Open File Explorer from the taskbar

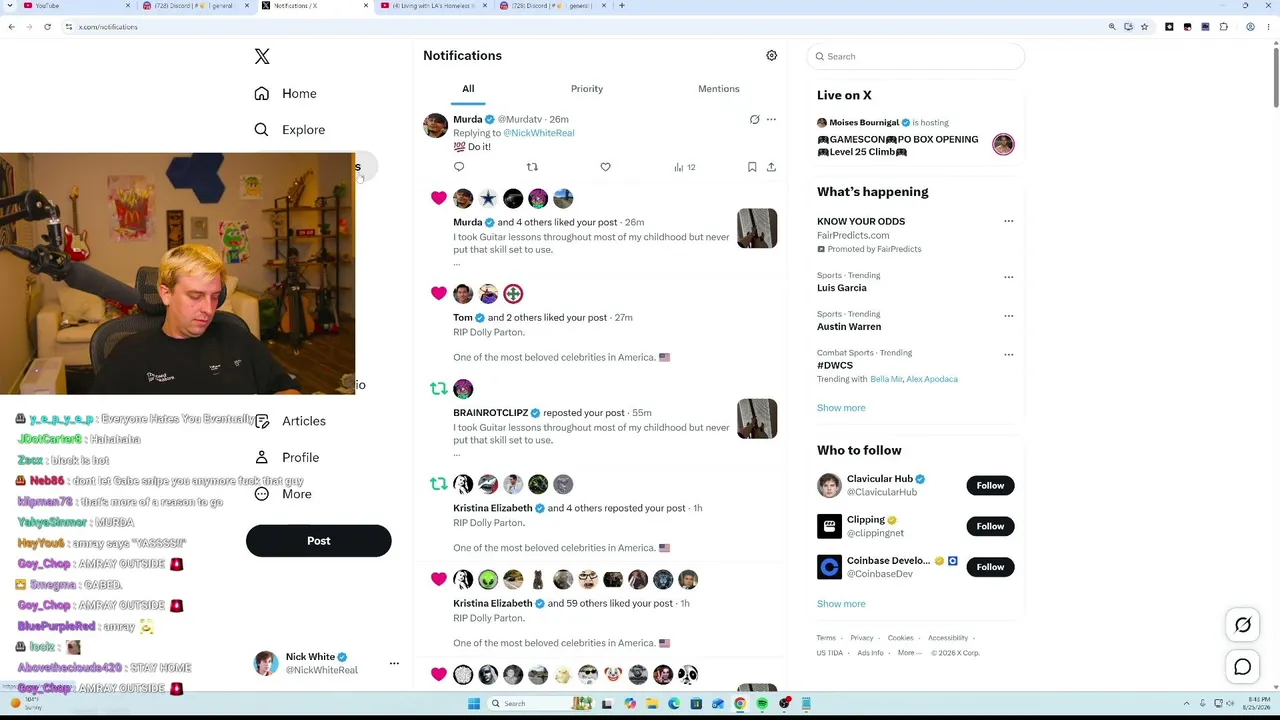coord(652,704)
